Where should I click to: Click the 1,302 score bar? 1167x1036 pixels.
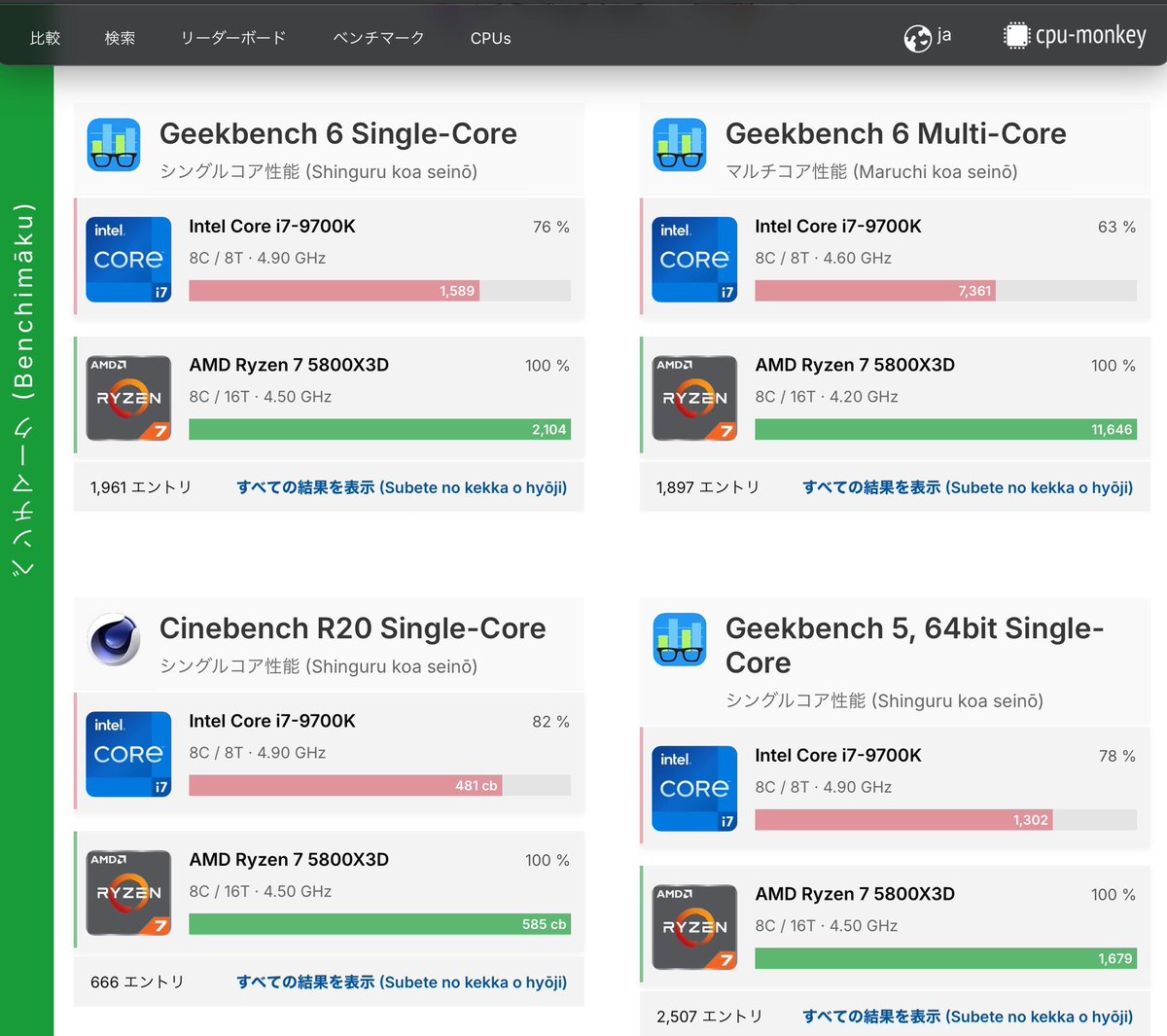click(x=903, y=820)
